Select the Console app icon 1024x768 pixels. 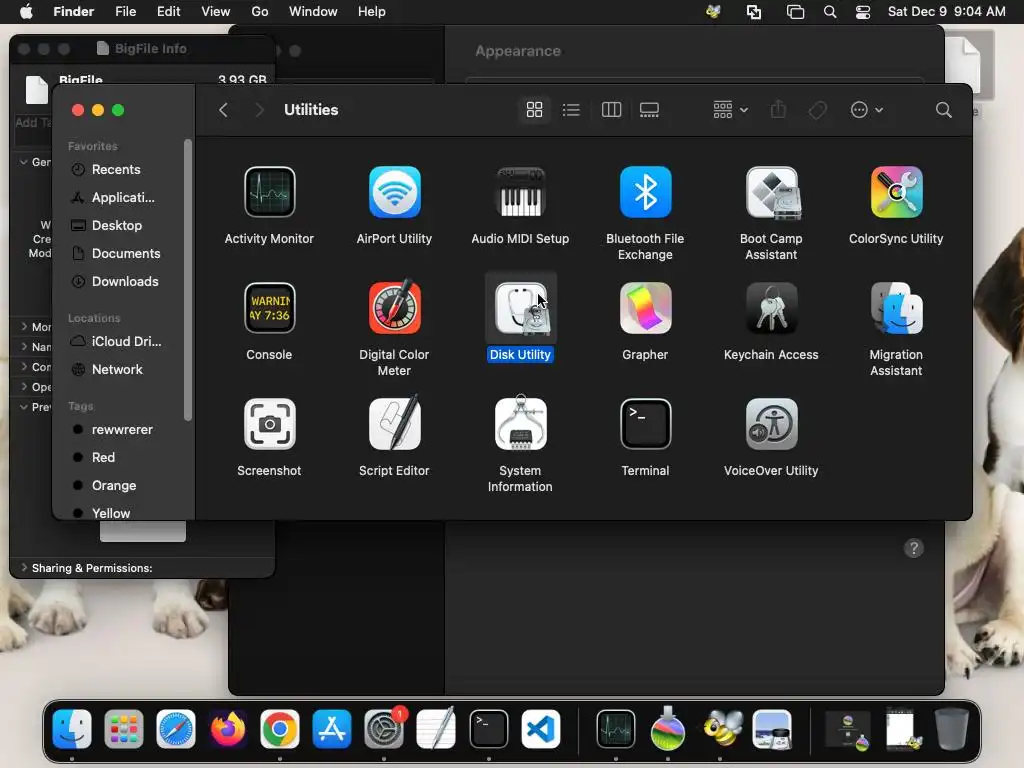[269, 308]
